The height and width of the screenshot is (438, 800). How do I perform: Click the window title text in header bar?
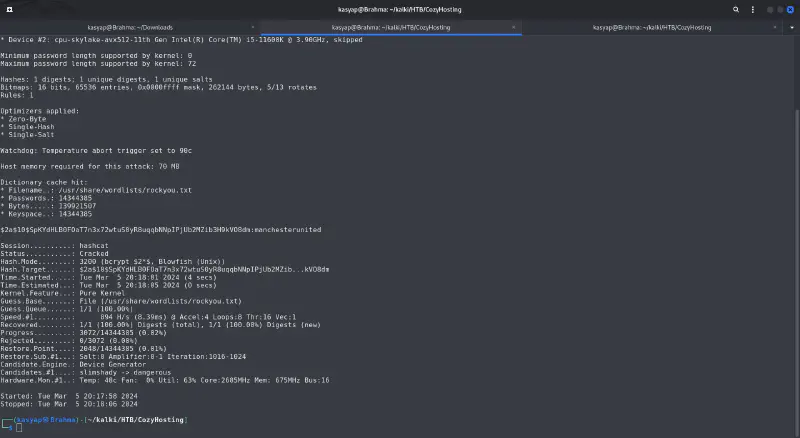[x=399, y=10]
